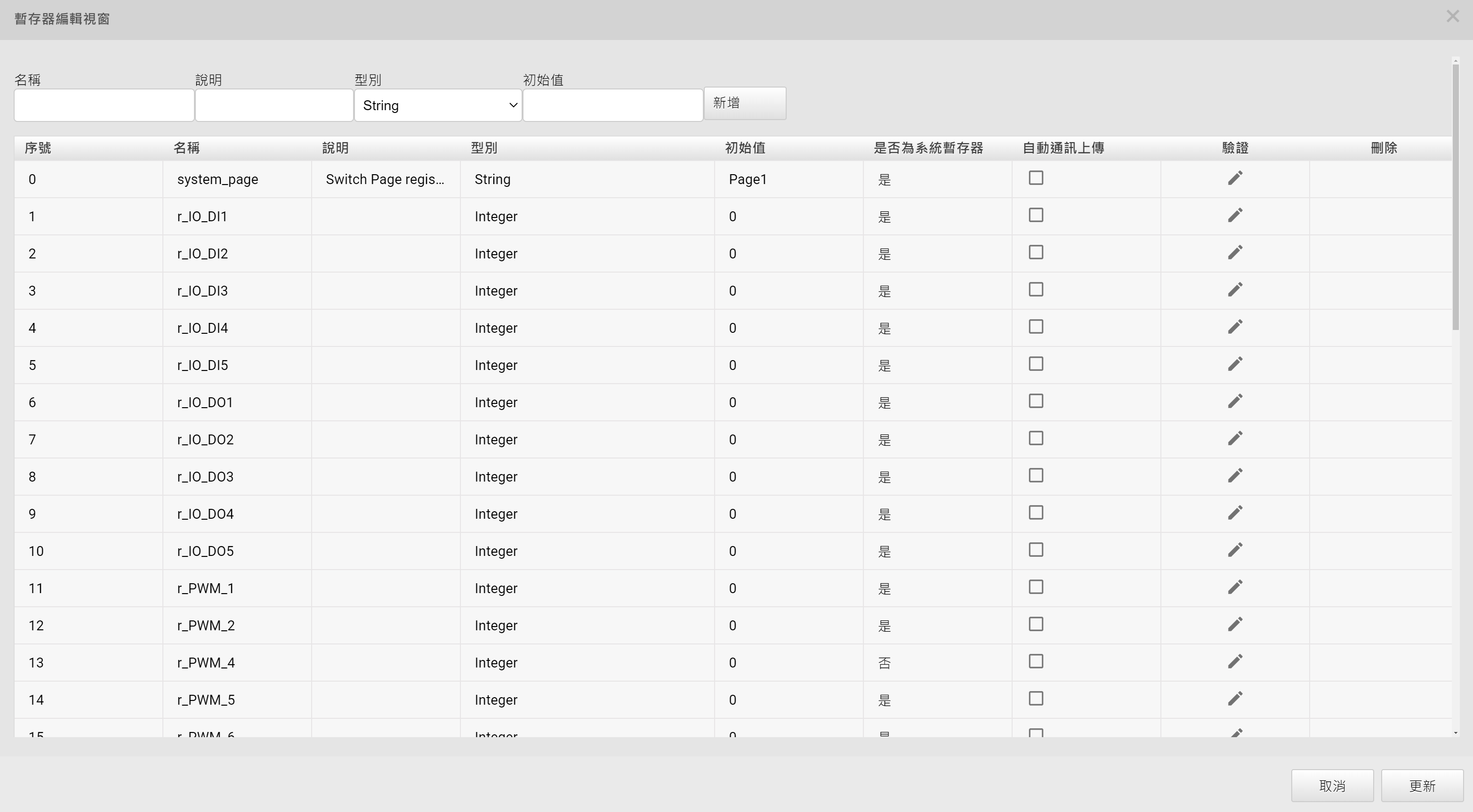Edit validation for r_IO_DI1 row
The width and height of the screenshot is (1473, 812).
1235,216
